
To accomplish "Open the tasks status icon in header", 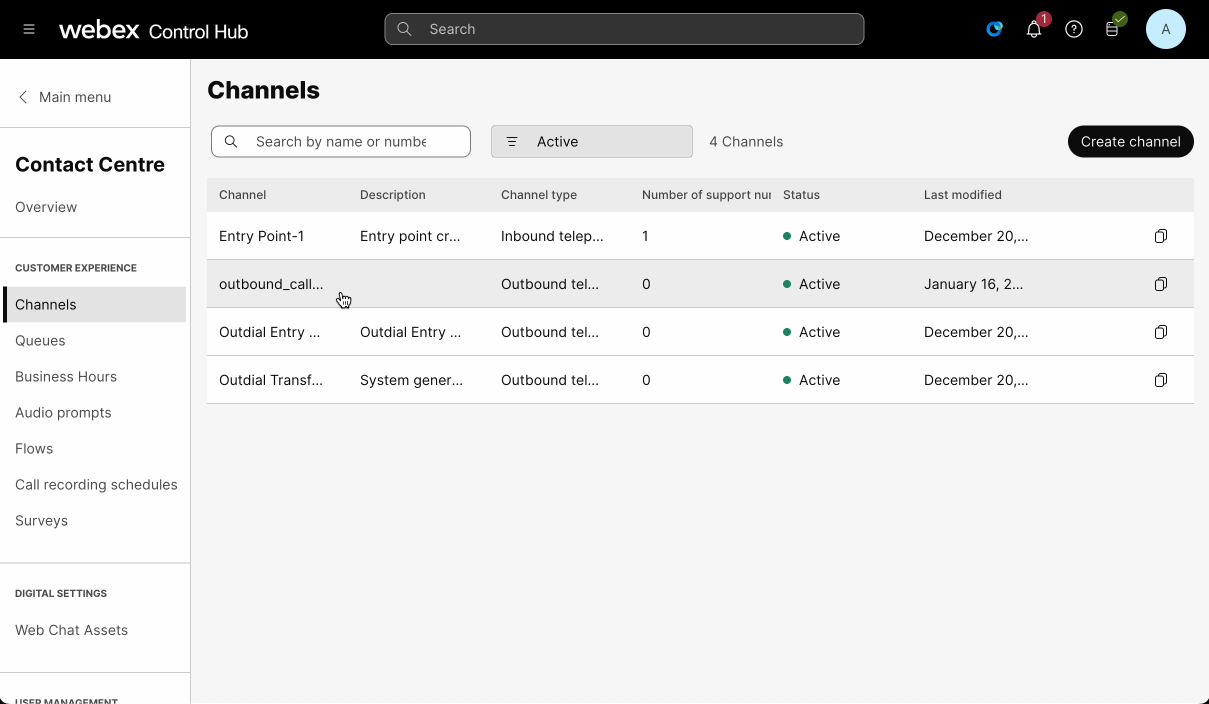I will coord(1112,29).
